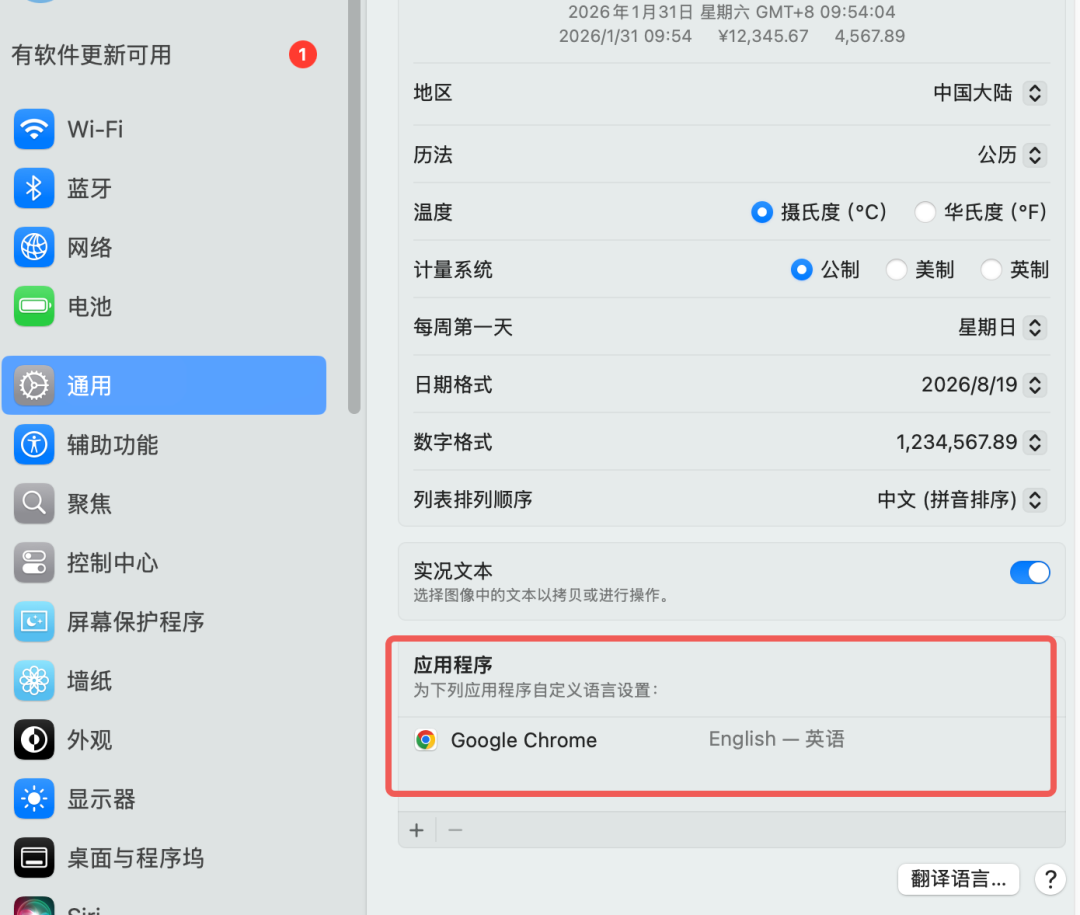Open the 日期格式 date format dropdown
The height and width of the screenshot is (915, 1080).
1035,385
